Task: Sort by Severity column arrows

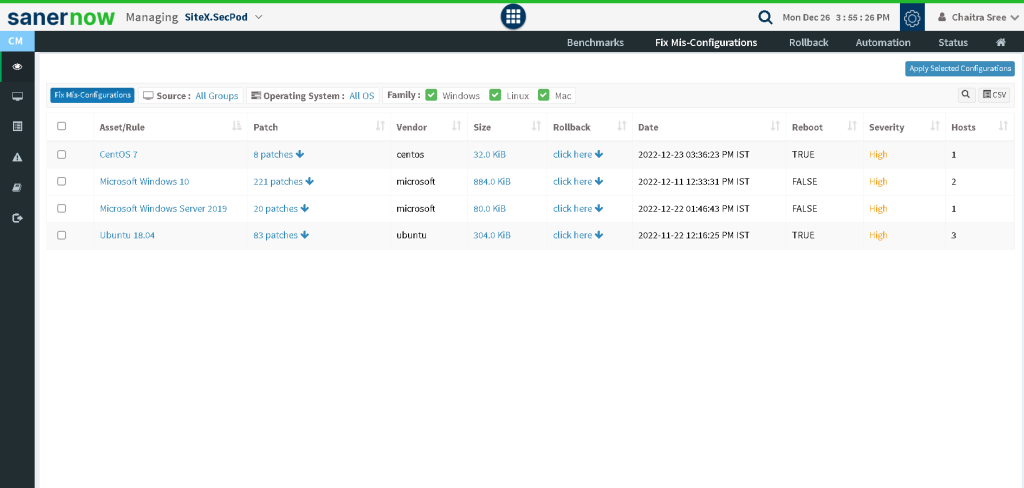Action: click(x=935, y=127)
